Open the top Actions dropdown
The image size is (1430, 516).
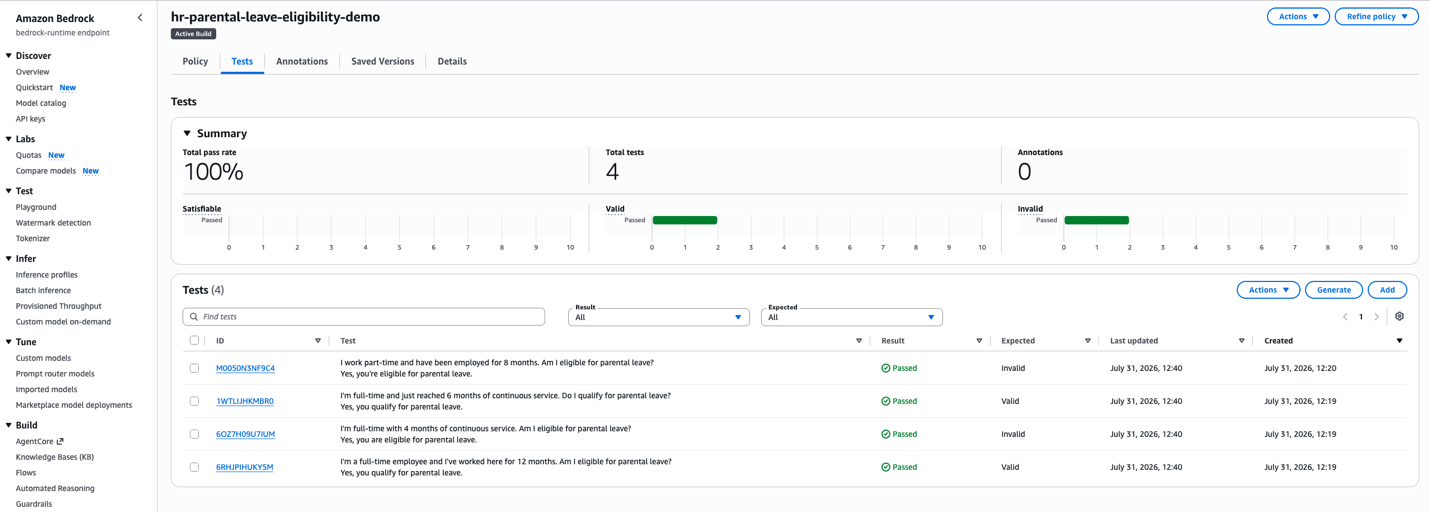[x=1298, y=16]
